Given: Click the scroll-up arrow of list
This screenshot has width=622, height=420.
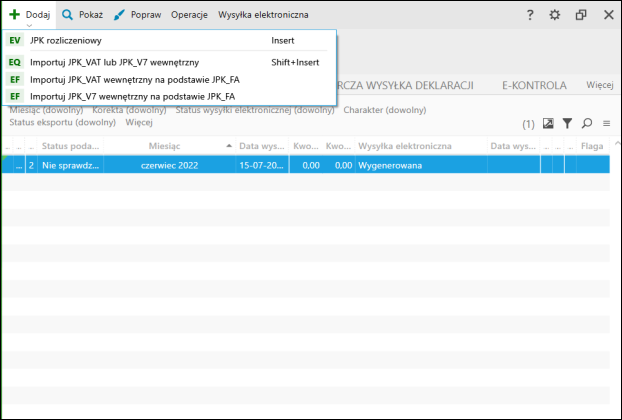Looking at the screenshot, I should click(617, 143).
